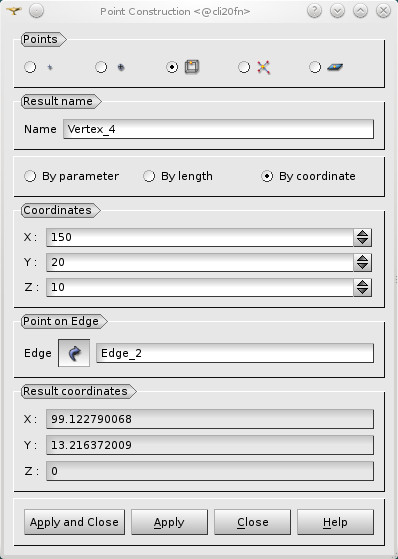This screenshot has width=398, height=559.
Task: Choose the fifth Points radio button
Action: [315, 67]
